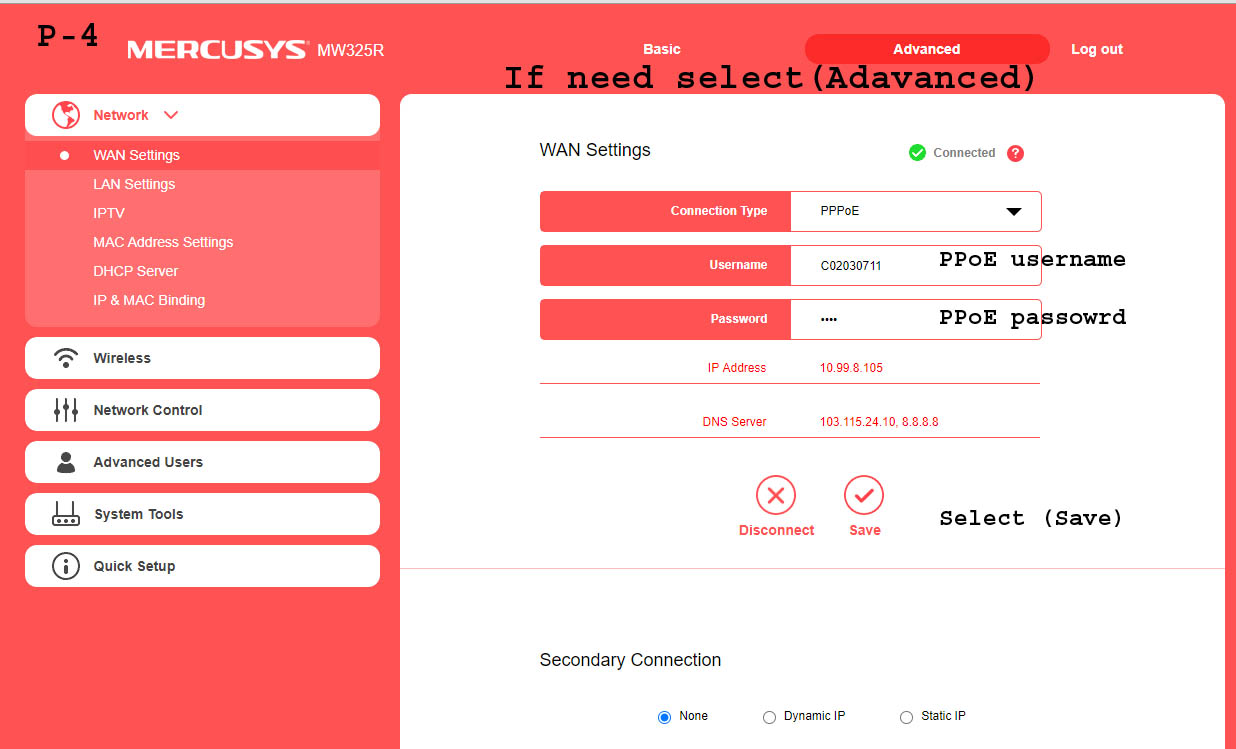Image resolution: width=1236 pixels, height=749 pixels.
Task: Switch to the Basic tab
Action: 661,49
